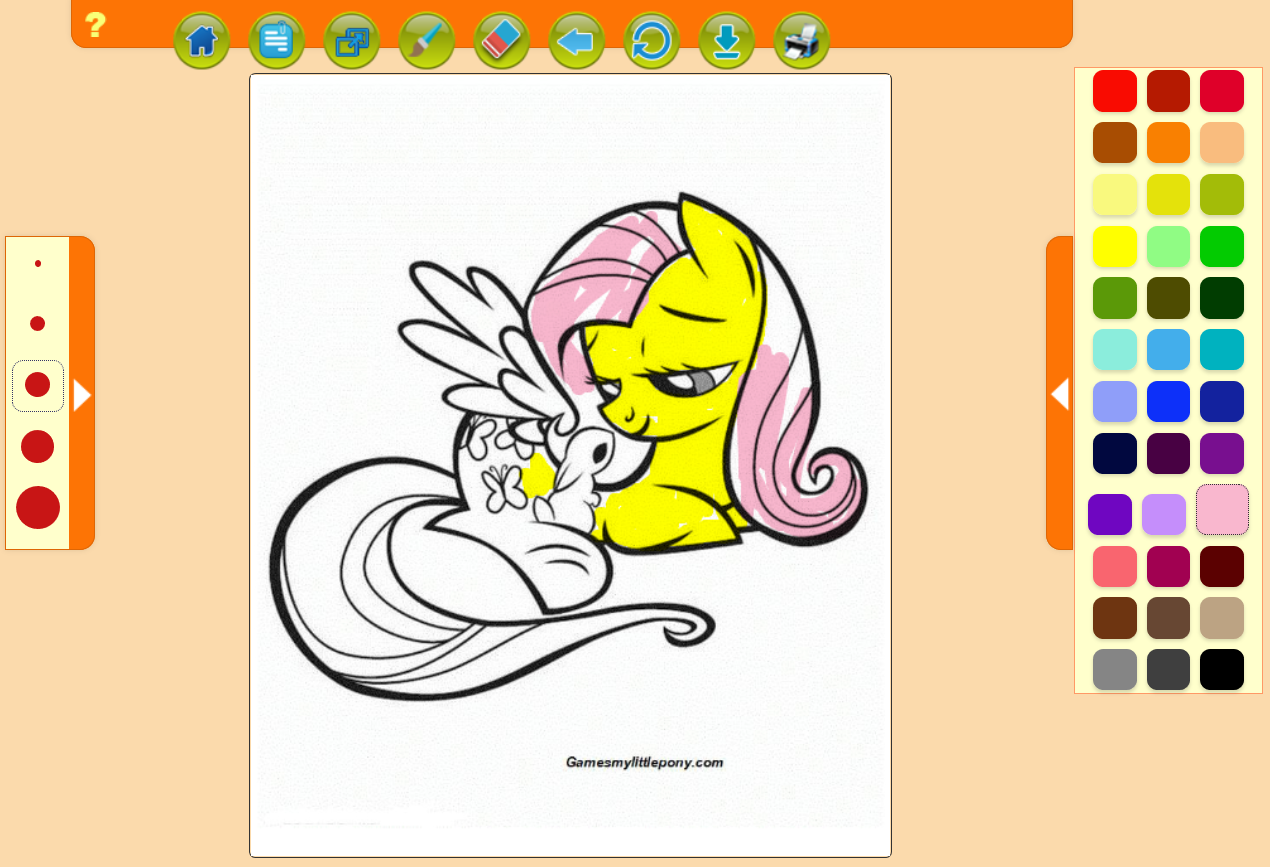
Task: Reset drawing with circular arrow icon
Action: pyautogui.click(x=652, y=41)
